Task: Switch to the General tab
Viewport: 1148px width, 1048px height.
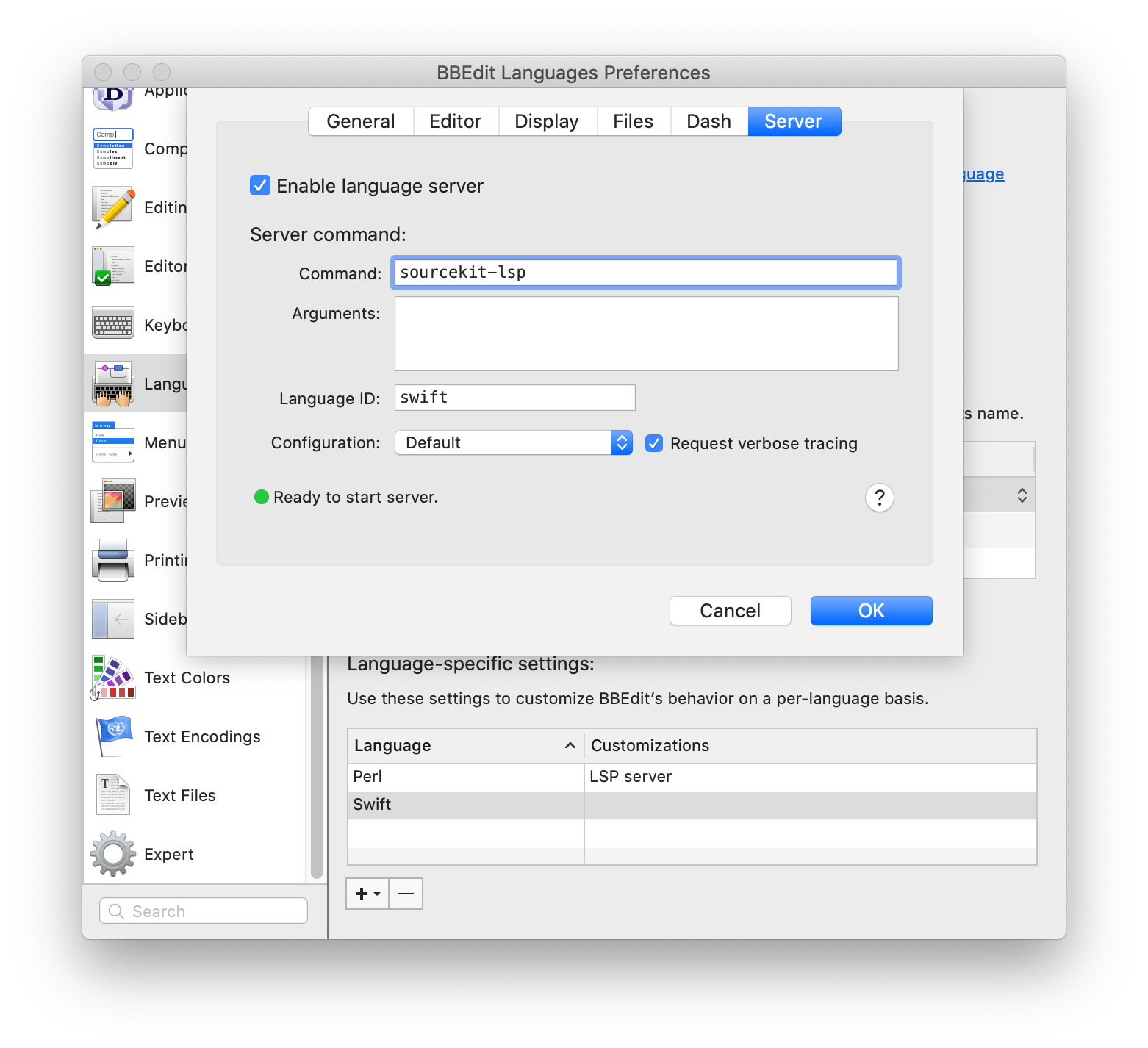Action: [360, 121]
